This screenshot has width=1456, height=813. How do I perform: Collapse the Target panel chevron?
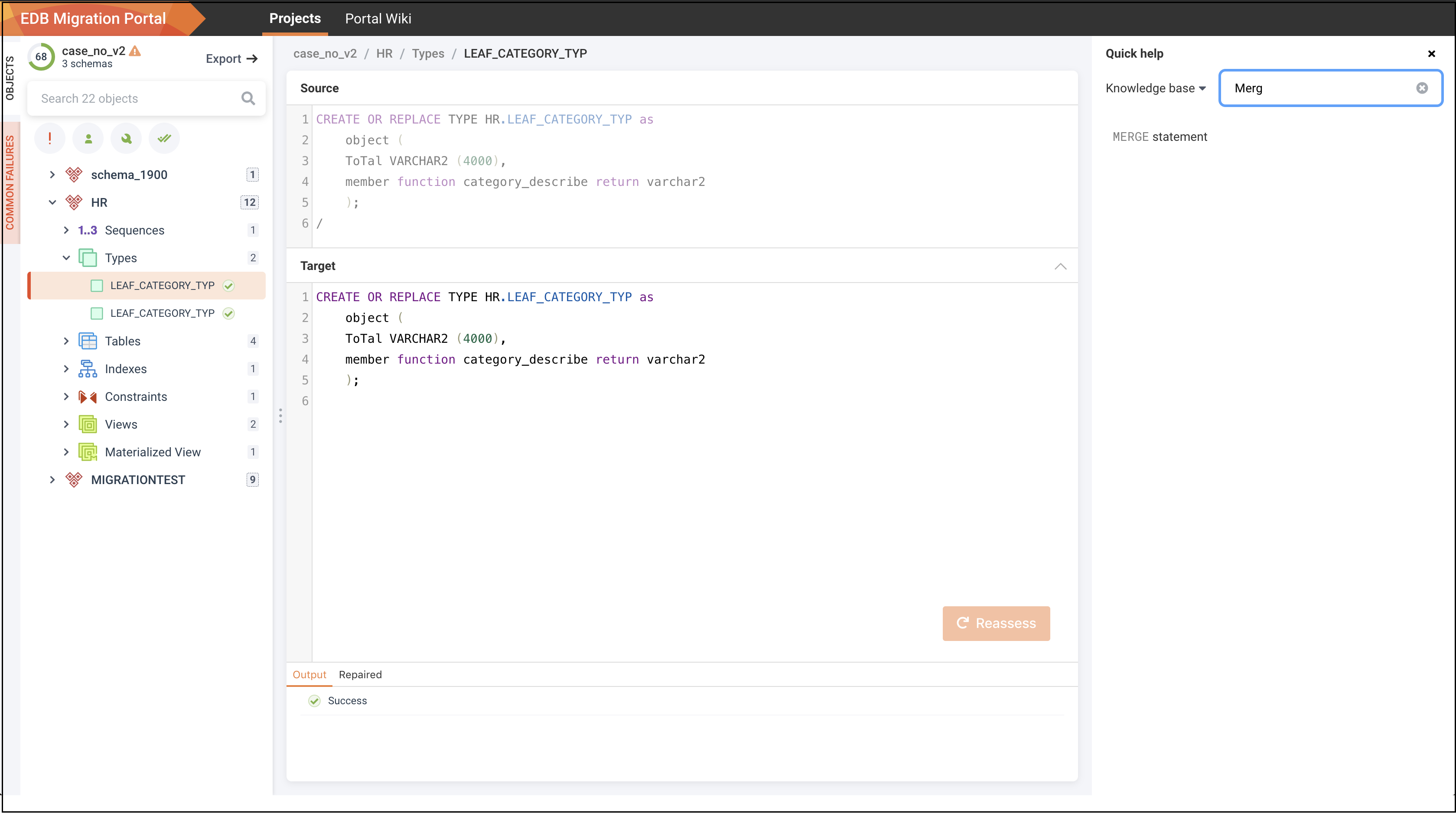(1060, 266)
